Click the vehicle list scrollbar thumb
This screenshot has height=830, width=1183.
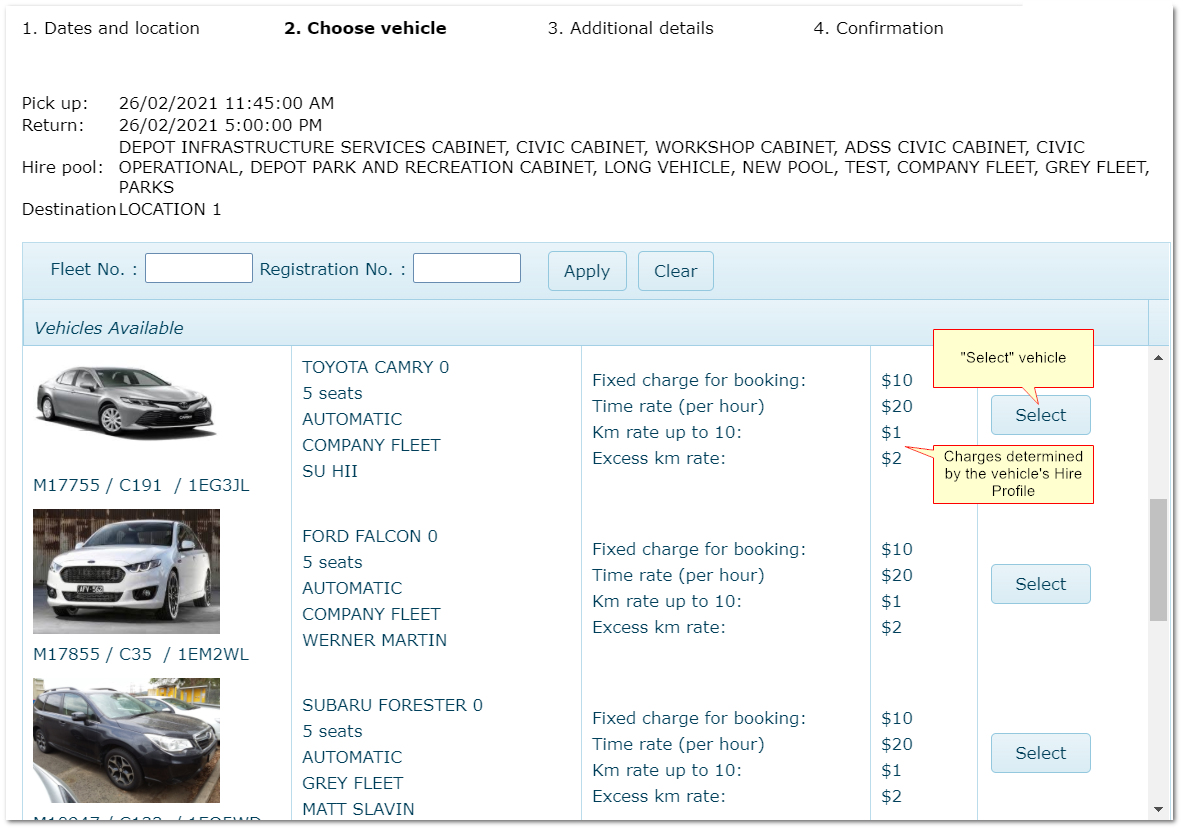coord(1158,560)
